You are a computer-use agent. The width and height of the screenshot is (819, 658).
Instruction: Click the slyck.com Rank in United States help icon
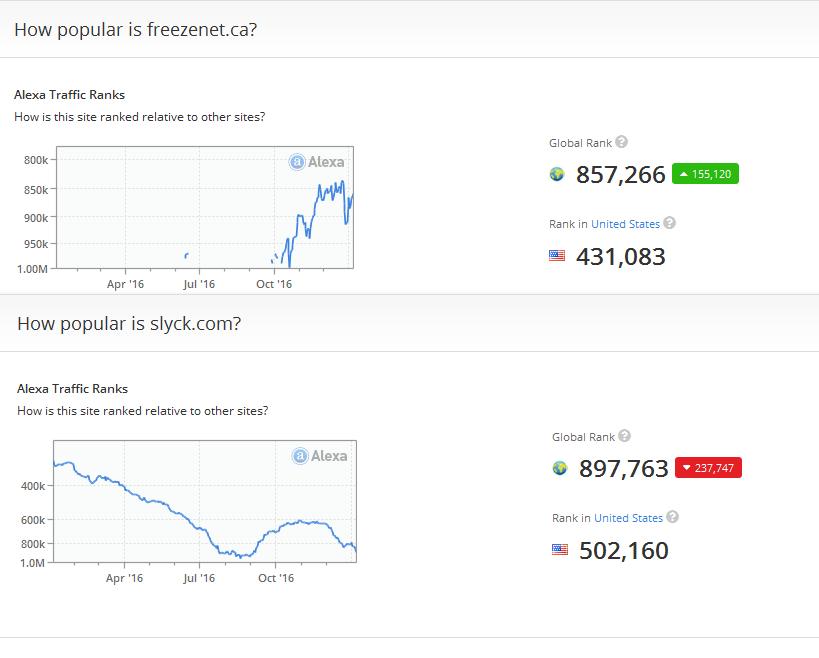[x=672, y=517]
